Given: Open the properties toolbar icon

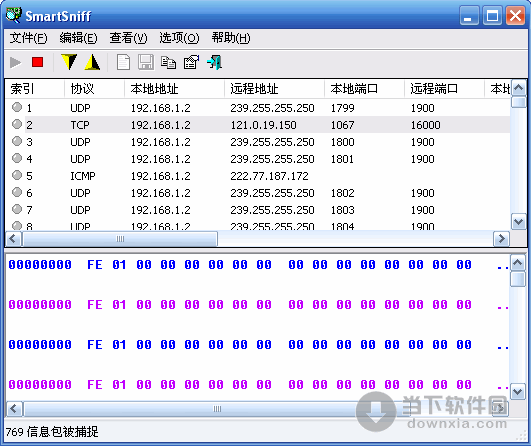Looking at the screenshot, I should tap(191, 63).
